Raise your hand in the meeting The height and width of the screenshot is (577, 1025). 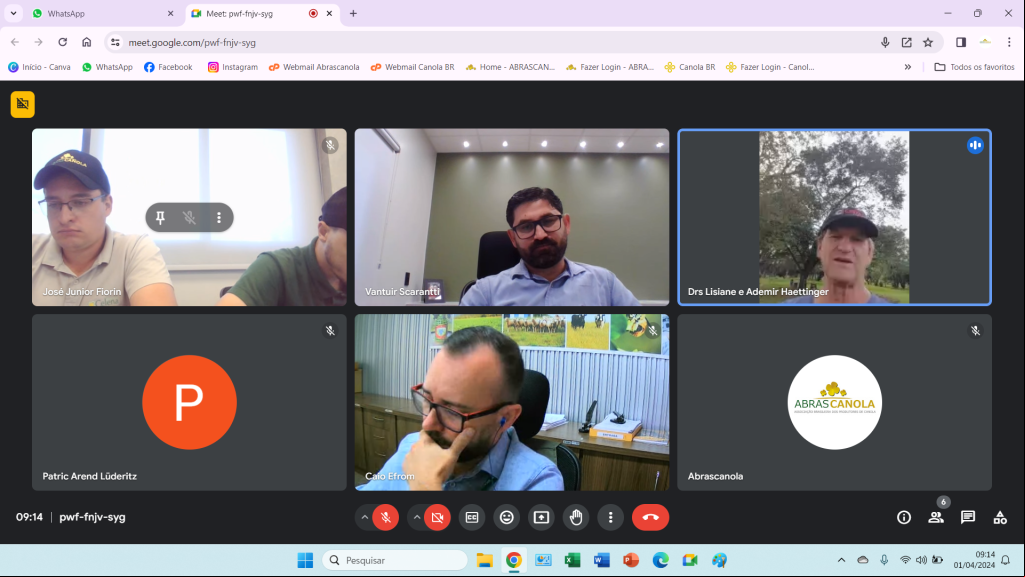(576, 518)
